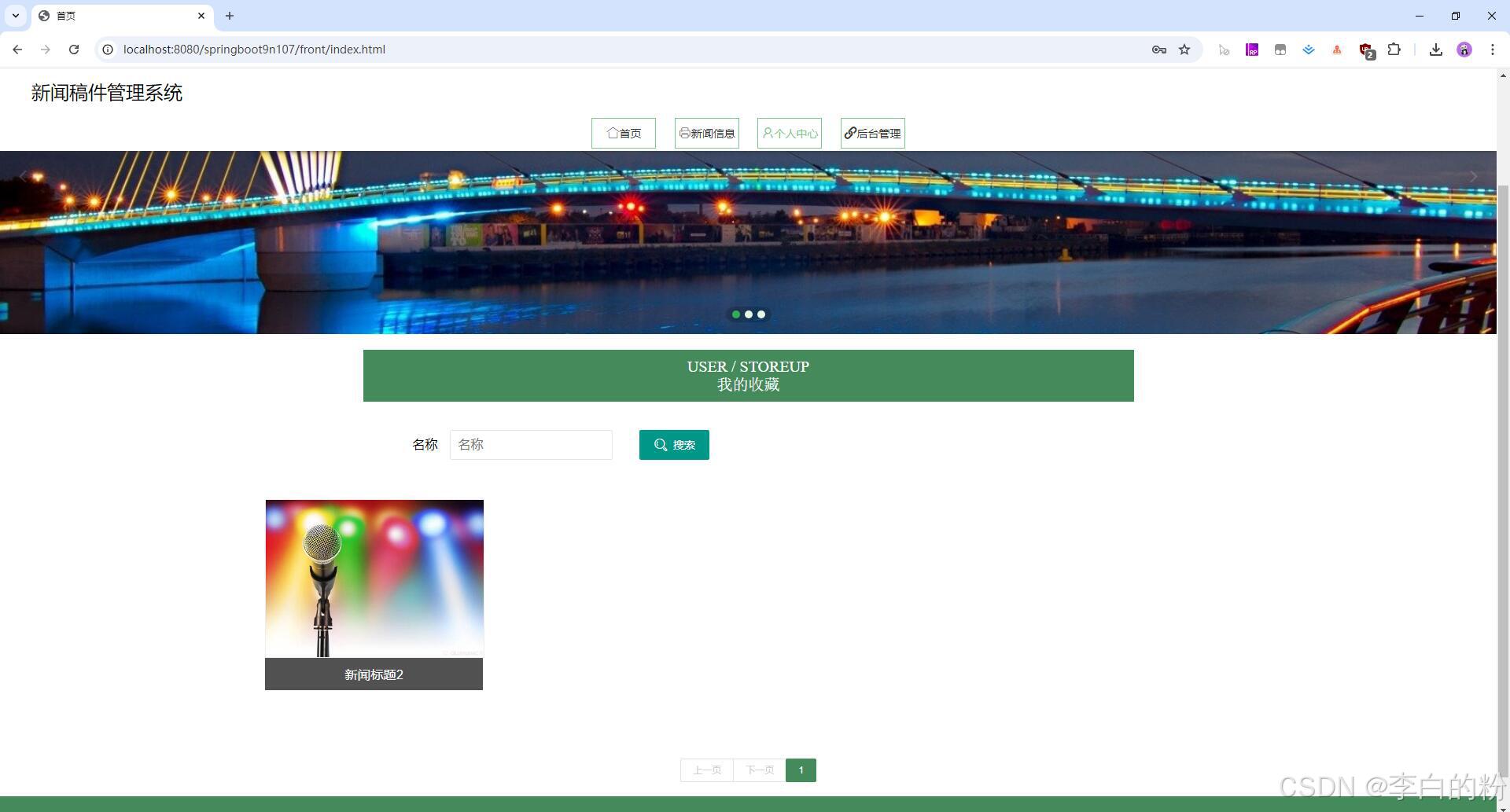Click the address bar URL
This screenshot has height=812, width=1510.
coord(254,50)
